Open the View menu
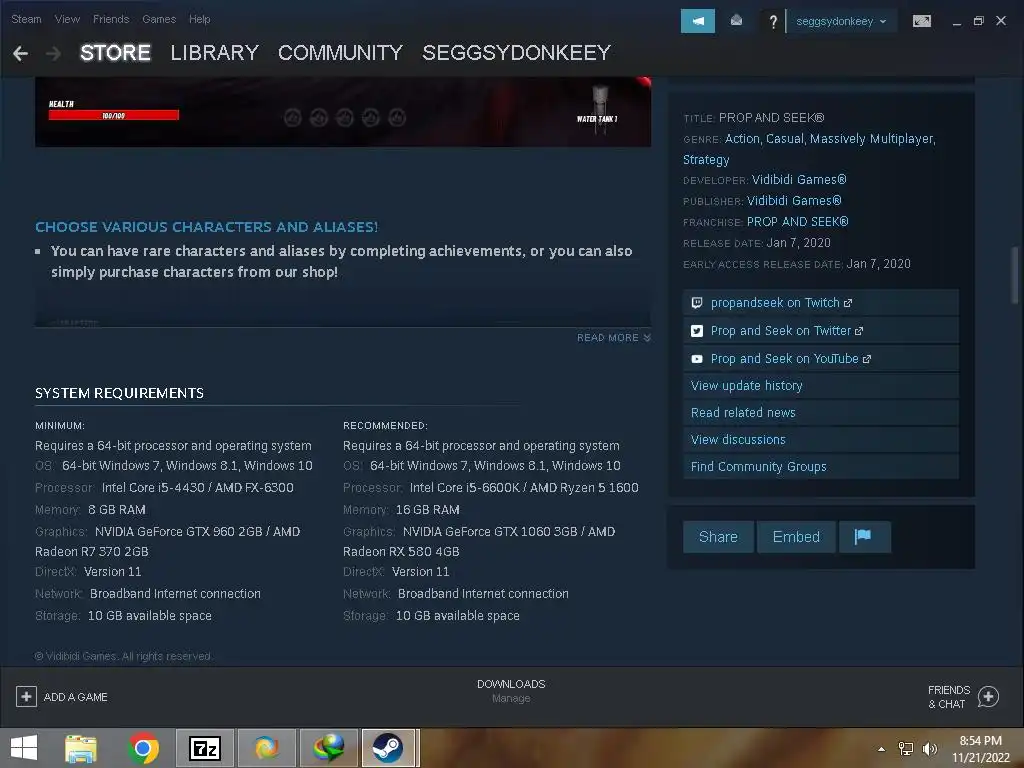Image resolution: width=1024 pixels, height=768 pixels. pyautogui.click(x=67, y=19)
